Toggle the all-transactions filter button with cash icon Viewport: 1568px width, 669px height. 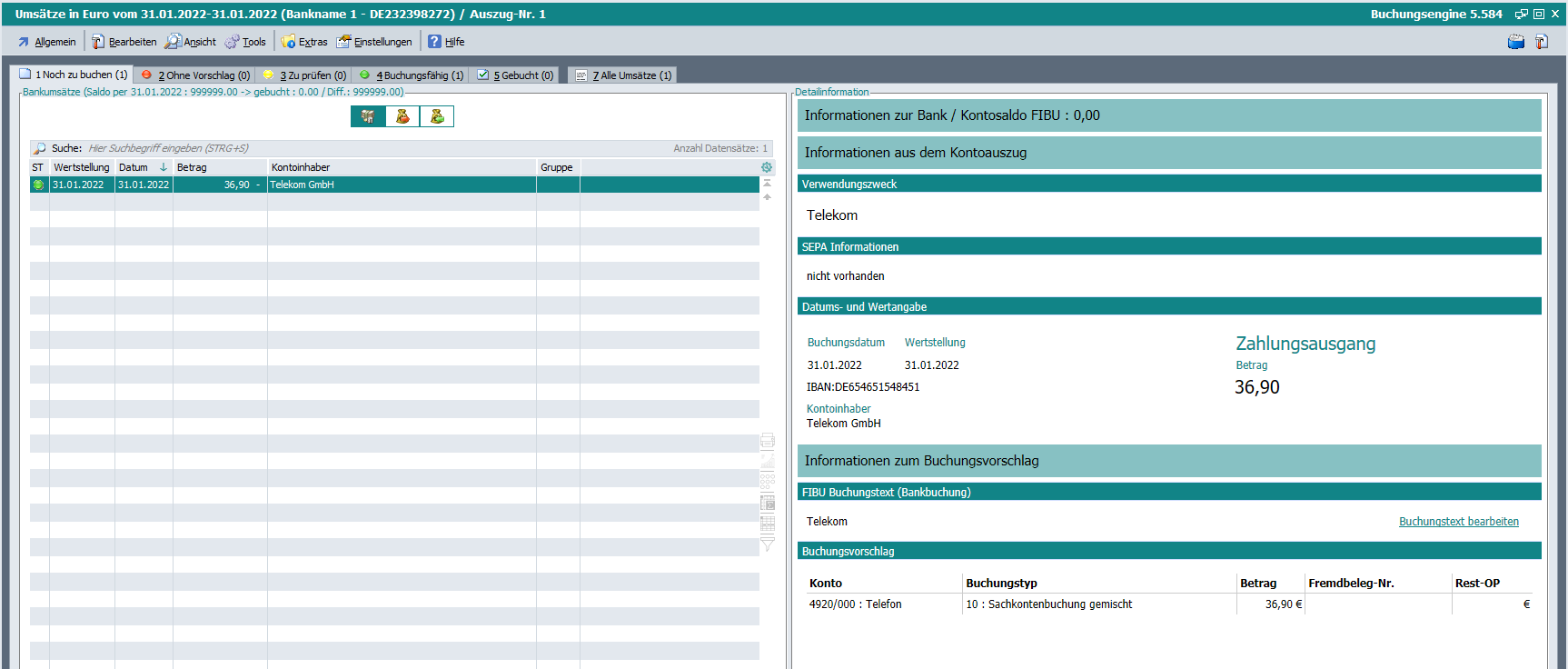368,116
